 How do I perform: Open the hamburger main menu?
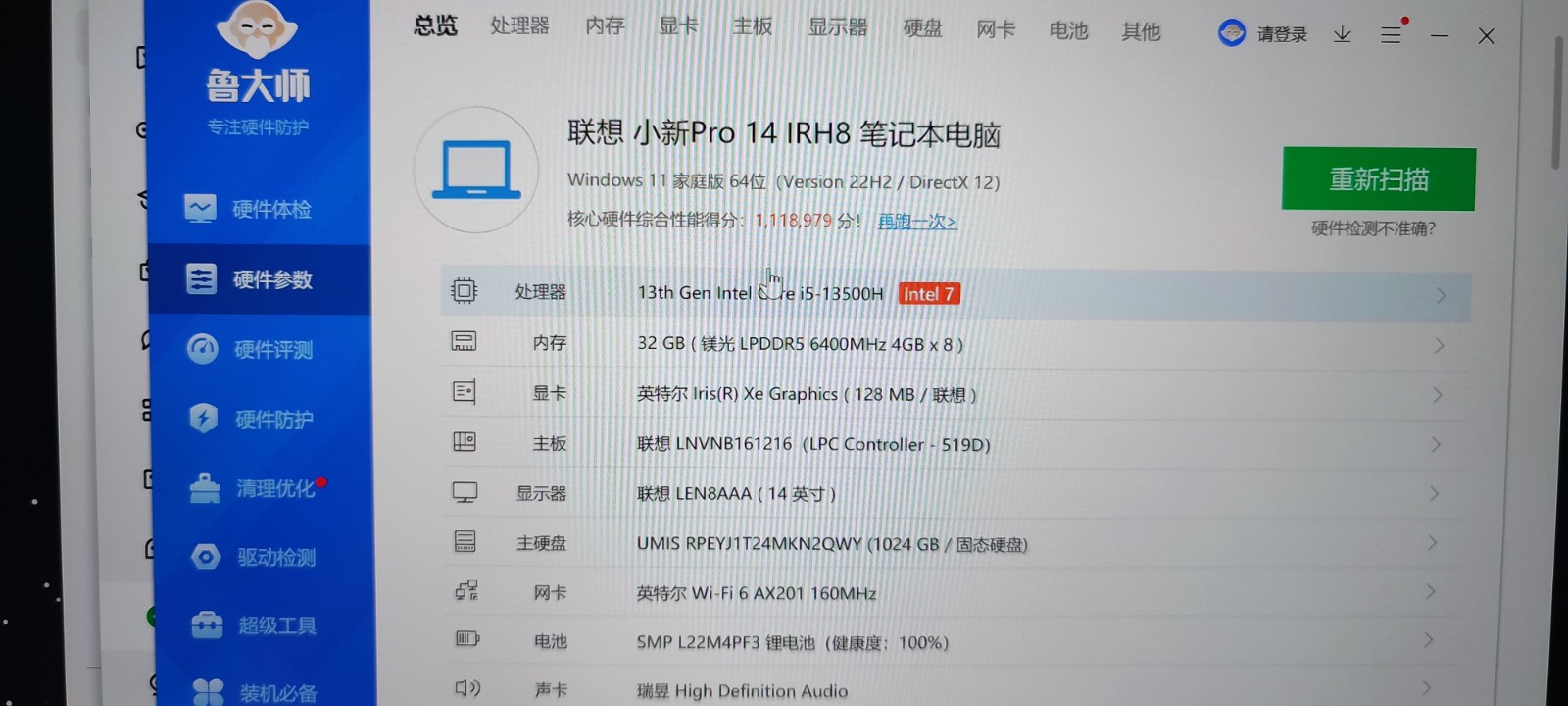tap(1391, 34)
